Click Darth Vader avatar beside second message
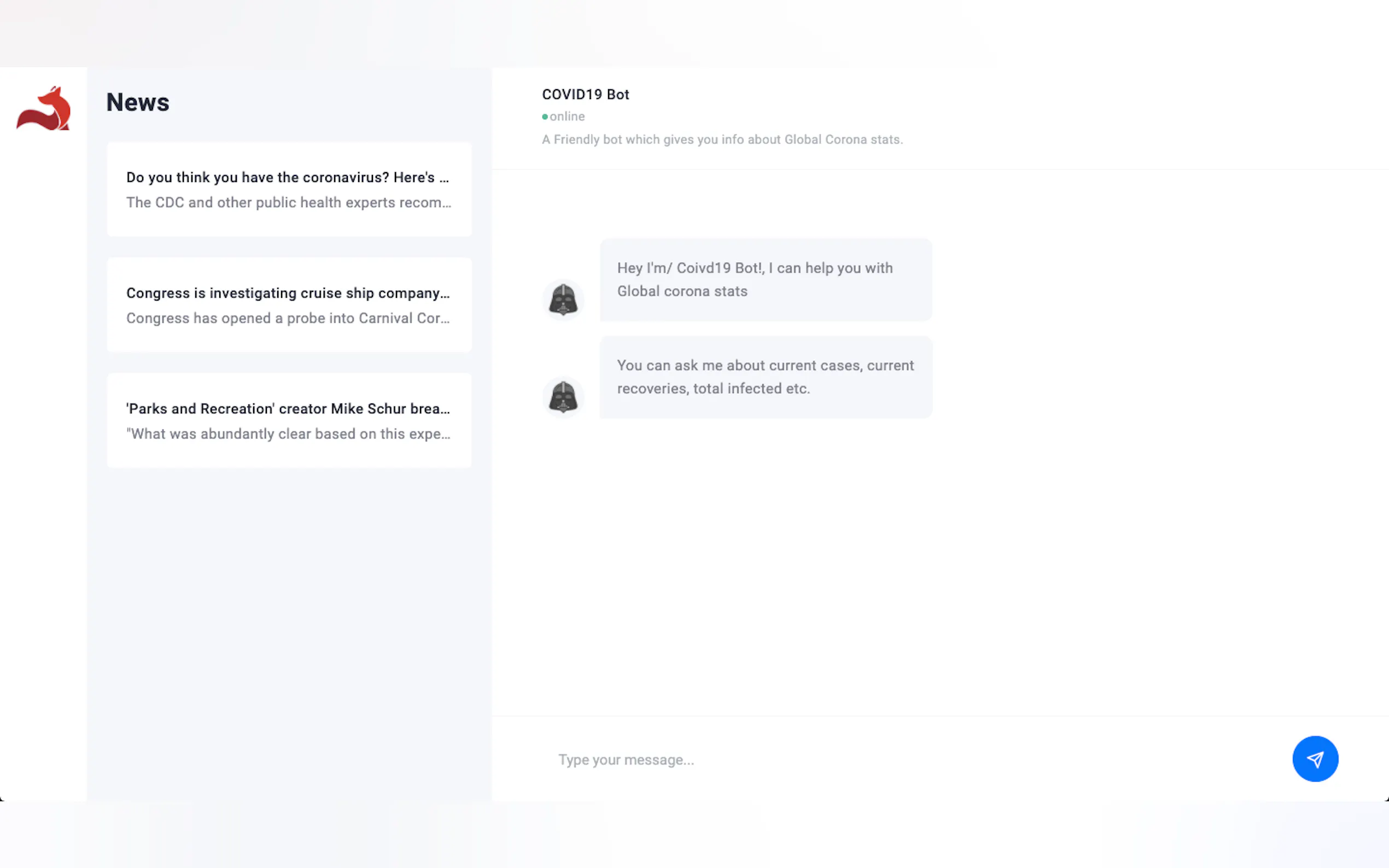The width and height of the screenshot is (1389, 868). pos(563,397)
